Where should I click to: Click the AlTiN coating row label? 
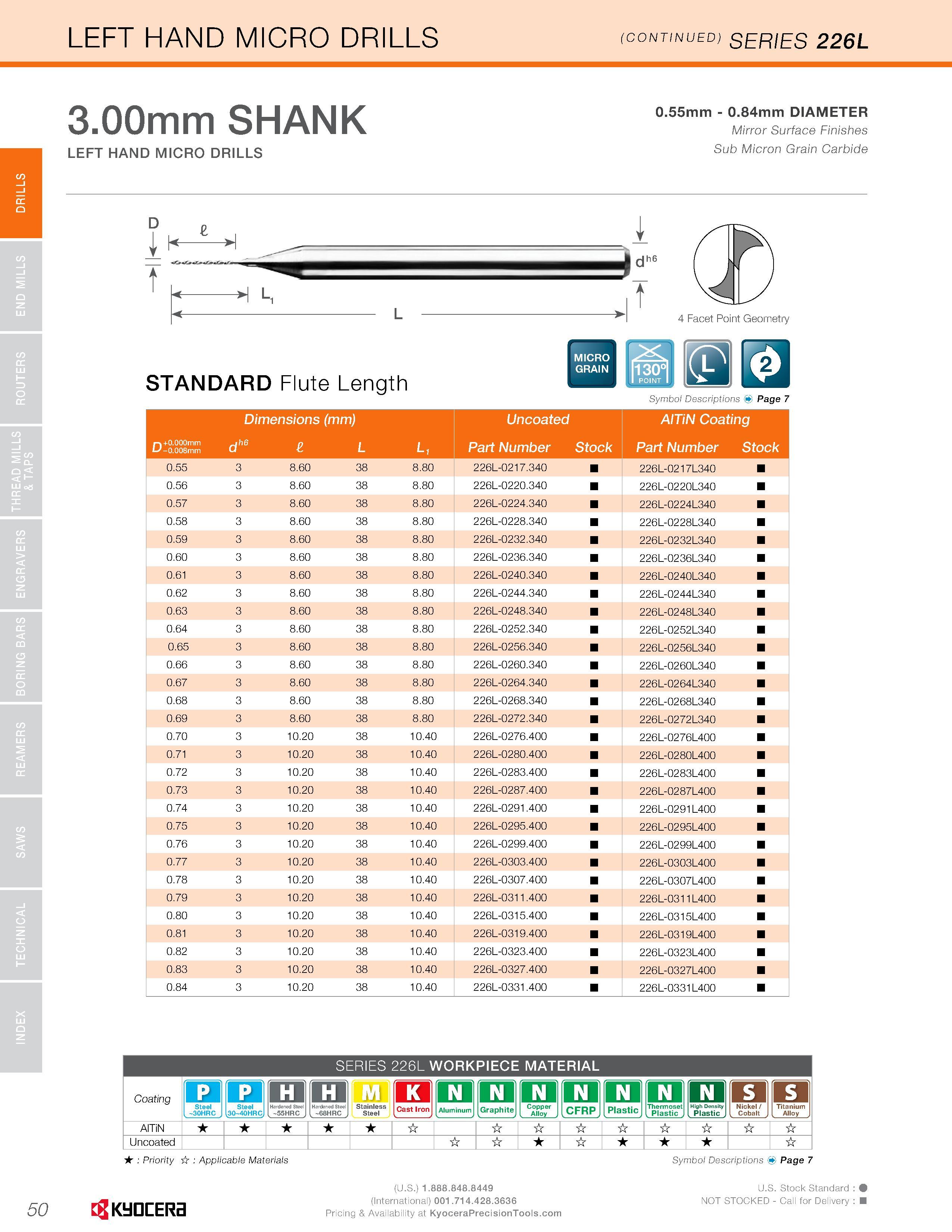tap(152, 1128)
